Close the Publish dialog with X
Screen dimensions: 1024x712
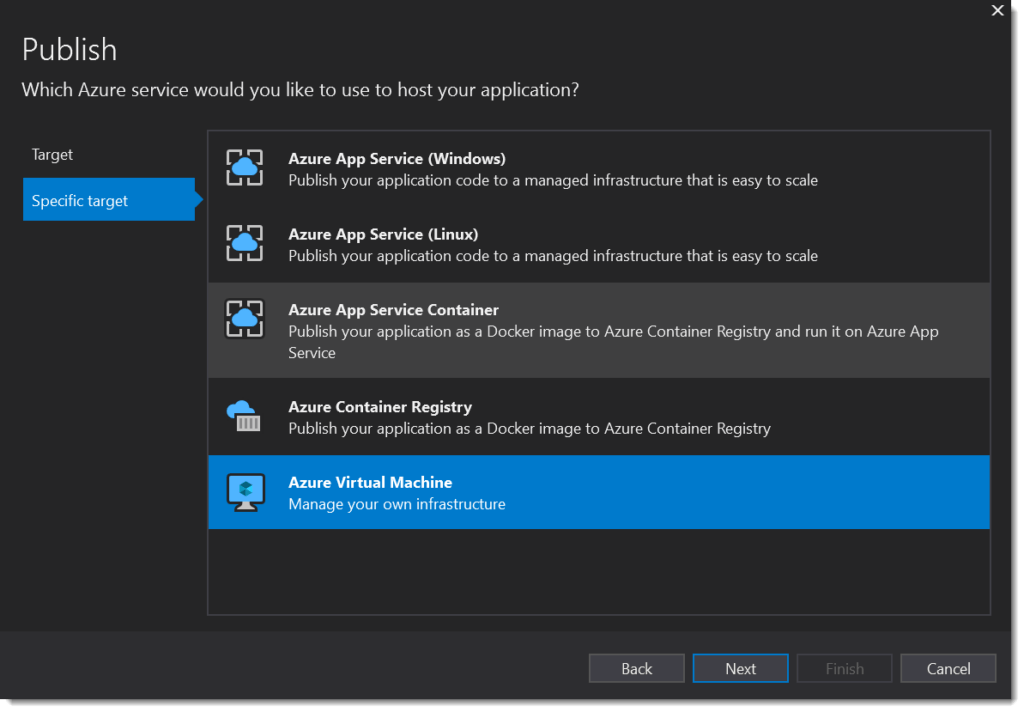(x=998, y=10)
